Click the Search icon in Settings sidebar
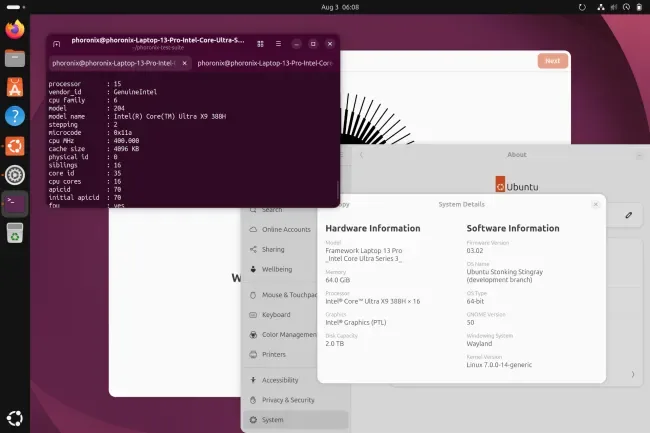Viewport: 650px width, 433px height. tap(253, 210)
